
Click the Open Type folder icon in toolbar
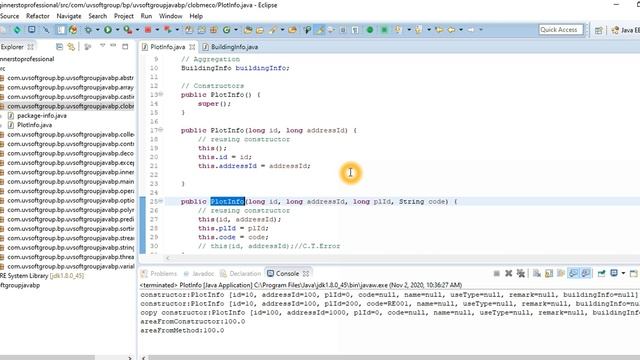(248, 29)
